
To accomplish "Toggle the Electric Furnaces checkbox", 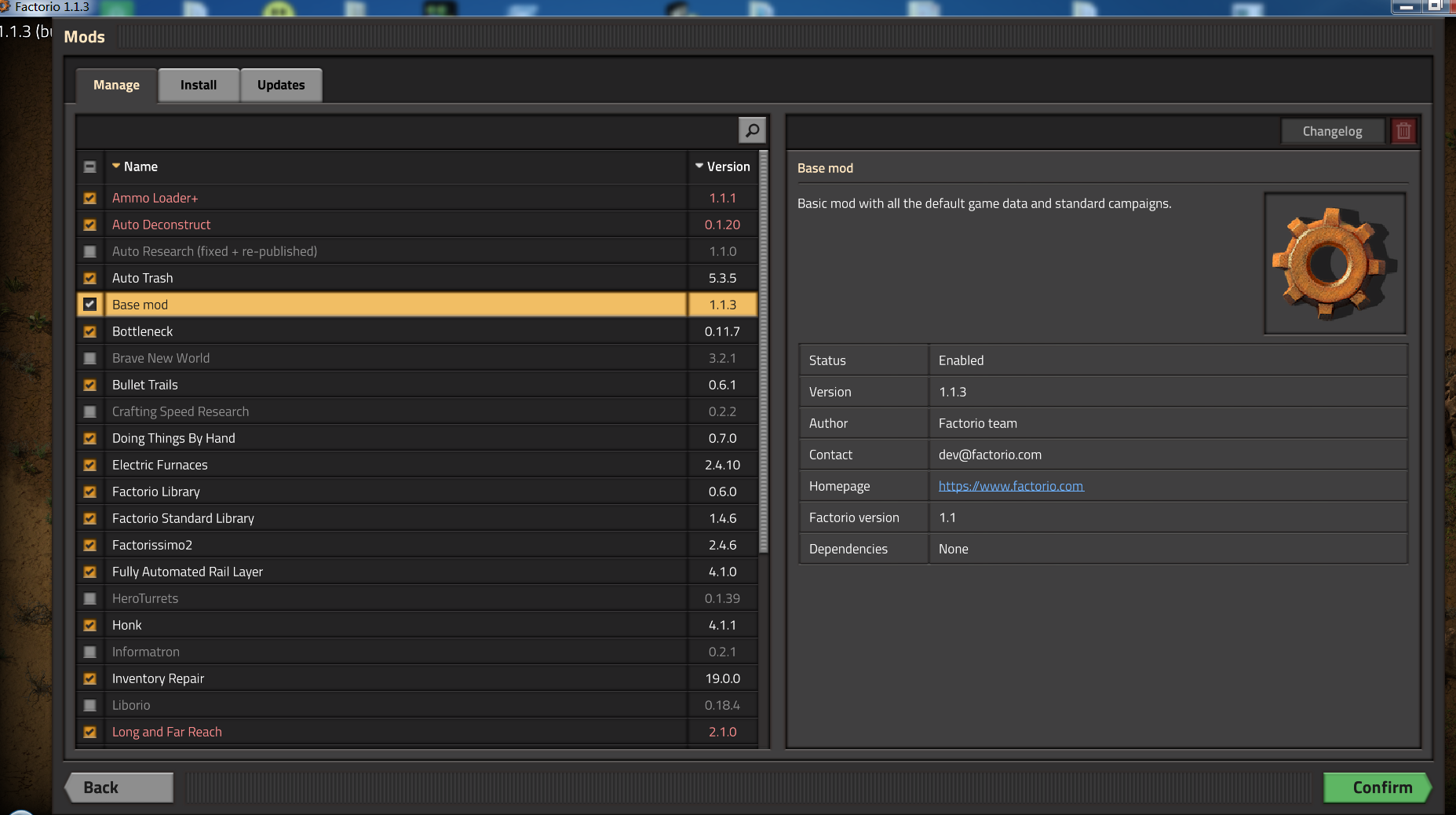I will 90,465.
